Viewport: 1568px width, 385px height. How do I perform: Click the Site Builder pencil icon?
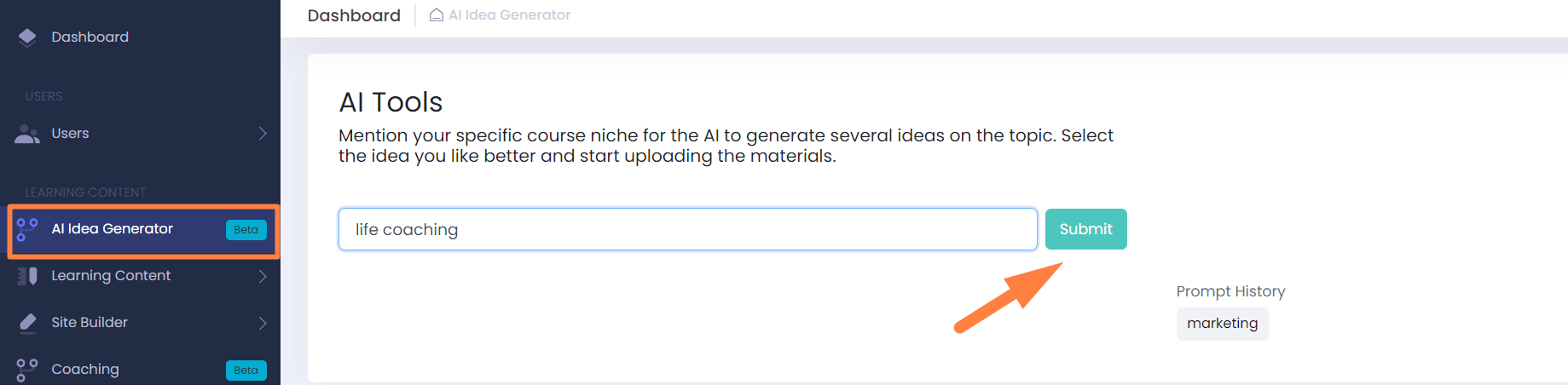point(27,323)
